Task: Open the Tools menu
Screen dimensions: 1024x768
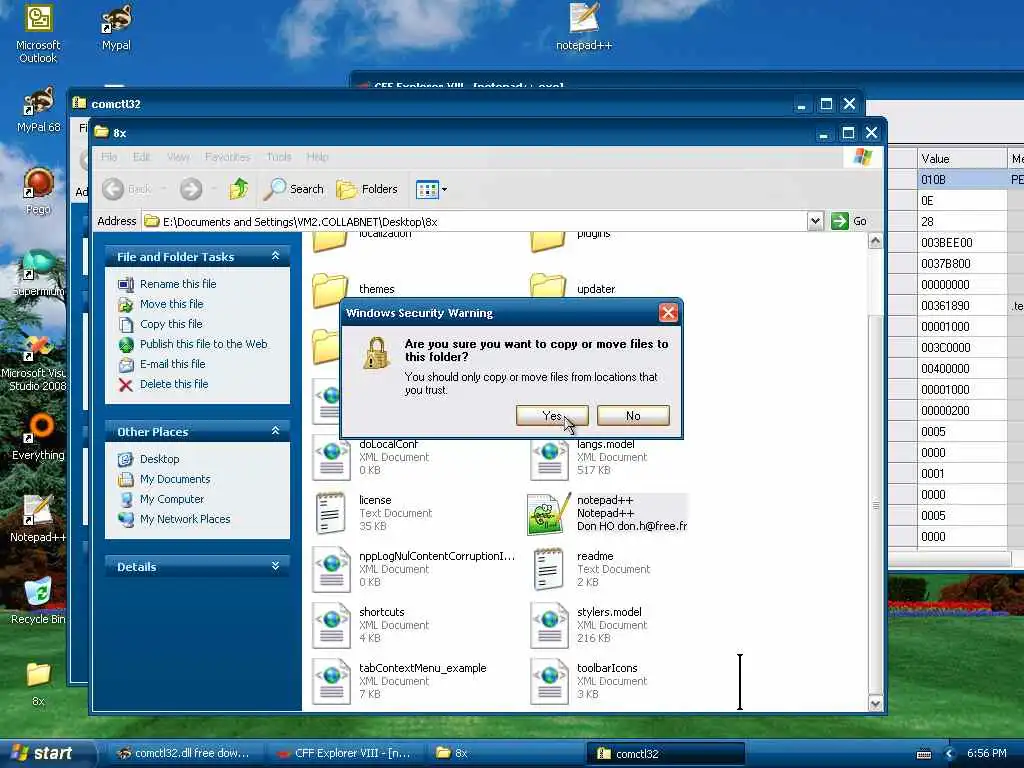Action: pos(279,157)
